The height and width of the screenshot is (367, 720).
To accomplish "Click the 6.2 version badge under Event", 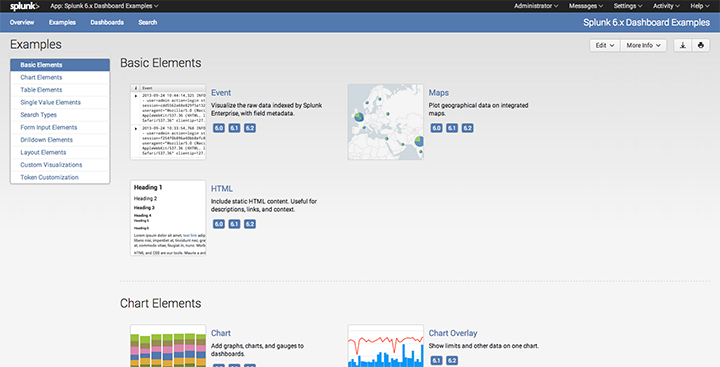I will [250, 128].
